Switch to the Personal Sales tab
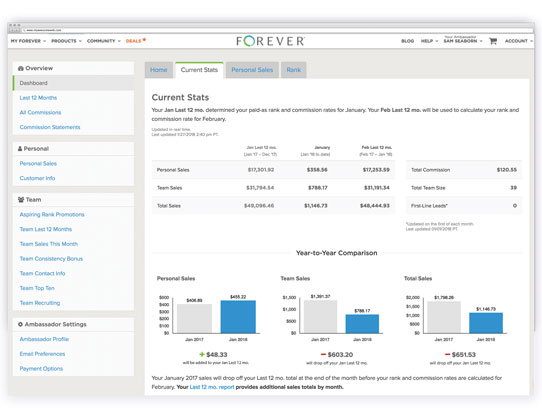The height and width of the screenshot is (411, 542). pyautogui.click(x=252, y=70)
